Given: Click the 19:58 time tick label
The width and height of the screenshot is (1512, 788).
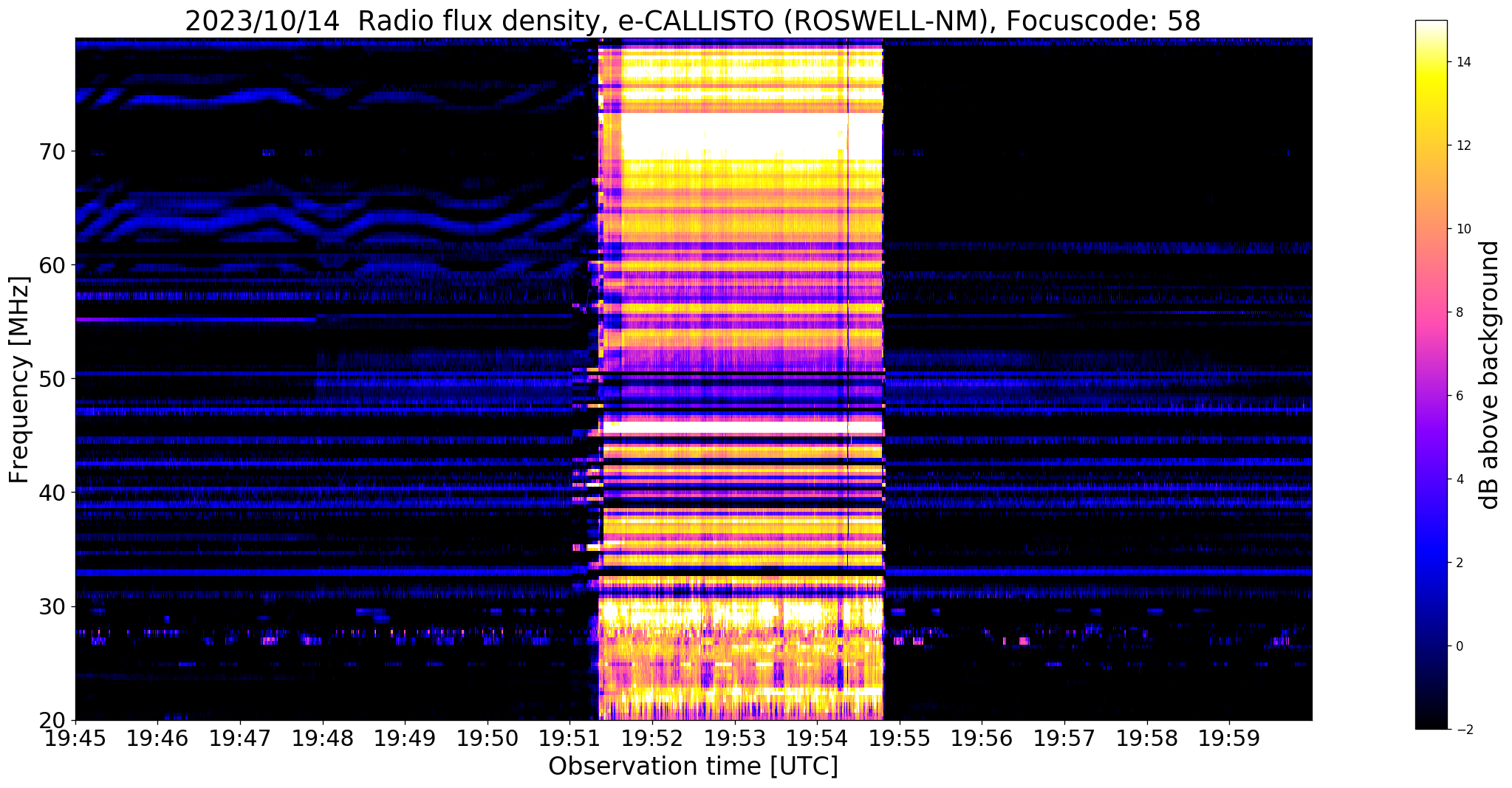Looking at the screenshot, I should [1146, 739].
